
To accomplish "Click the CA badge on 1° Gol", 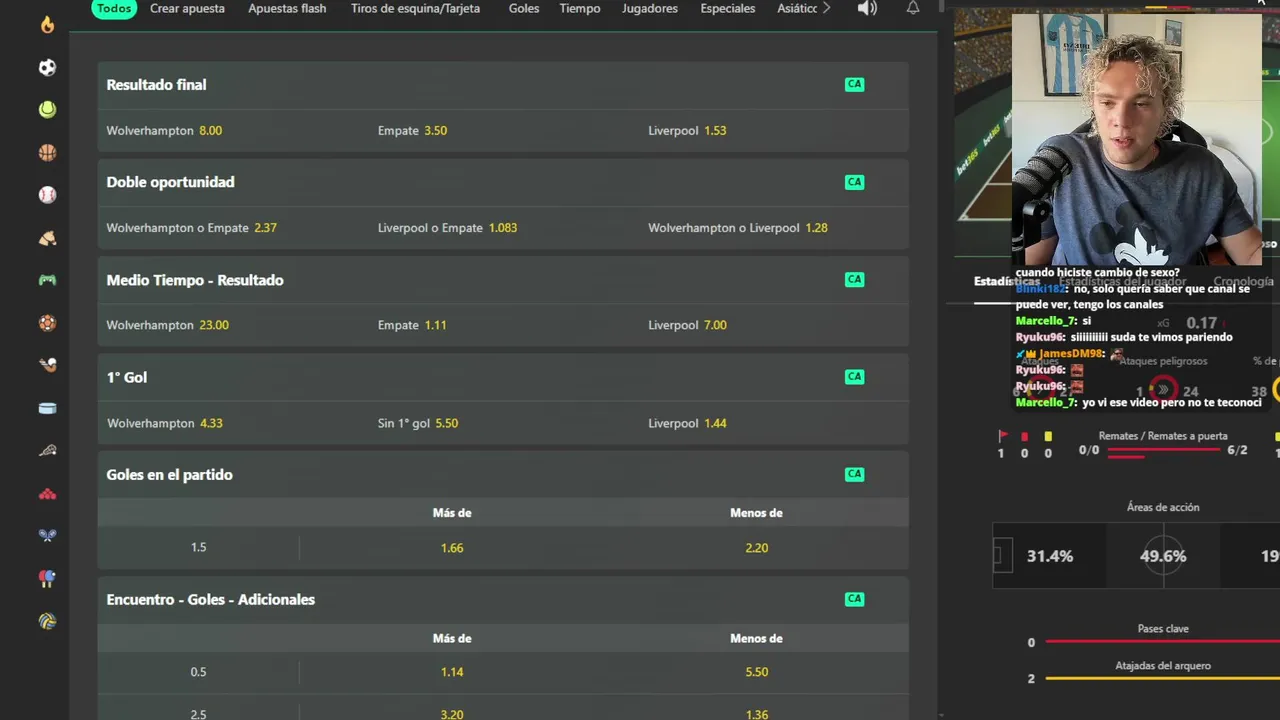I will 854,377.
